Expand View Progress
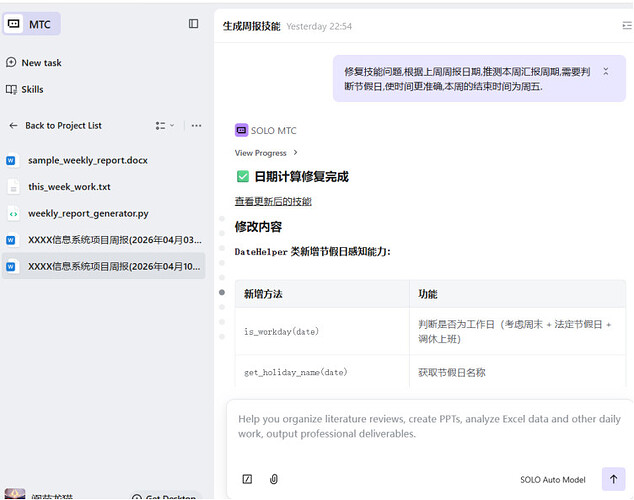Viewport: 634px width, 500px height. tap(266, 153)
